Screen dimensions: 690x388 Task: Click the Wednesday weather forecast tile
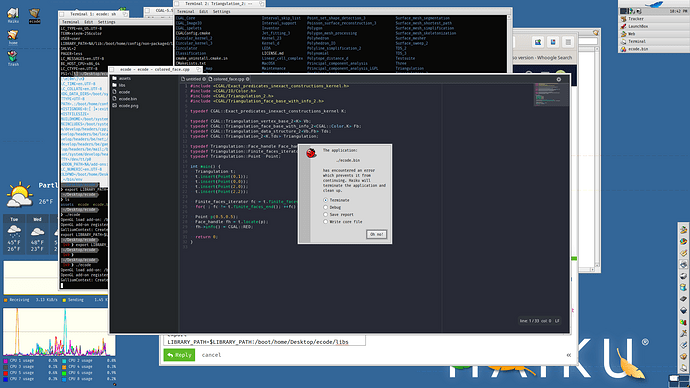pyautogui.click(x=37, y=234)
